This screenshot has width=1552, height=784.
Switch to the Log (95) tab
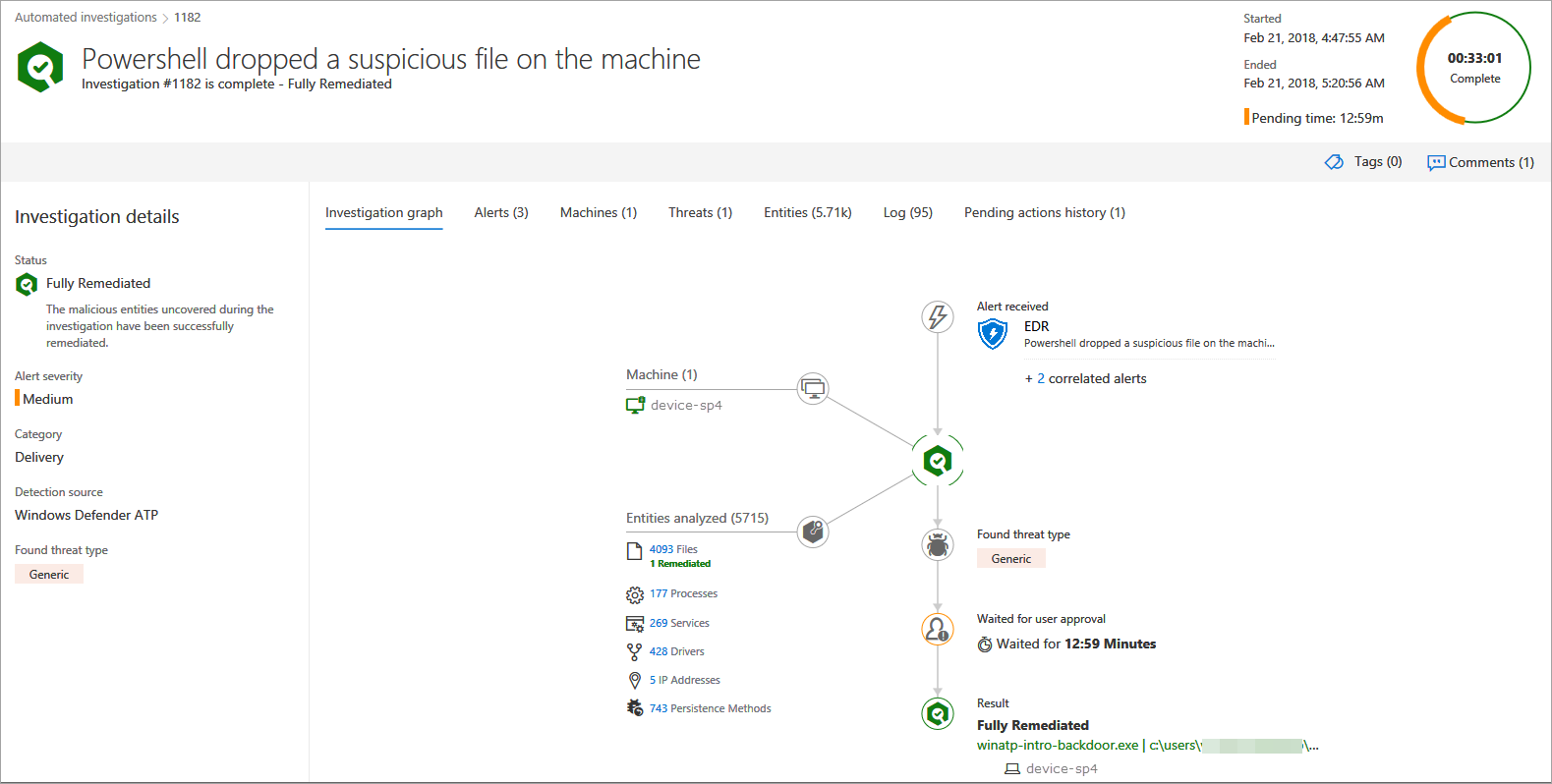tap(907, 213)
